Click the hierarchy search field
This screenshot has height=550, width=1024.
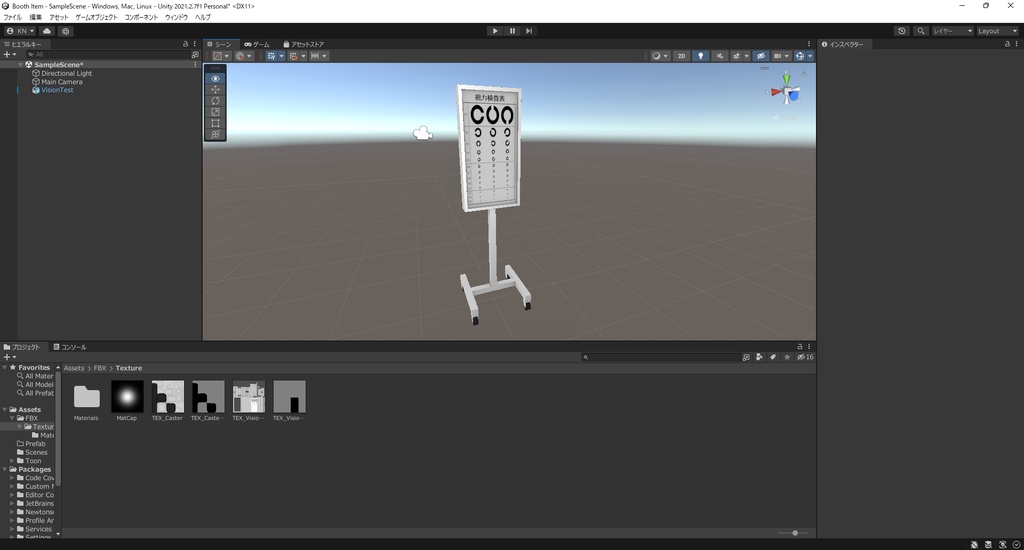pos(108,54)
